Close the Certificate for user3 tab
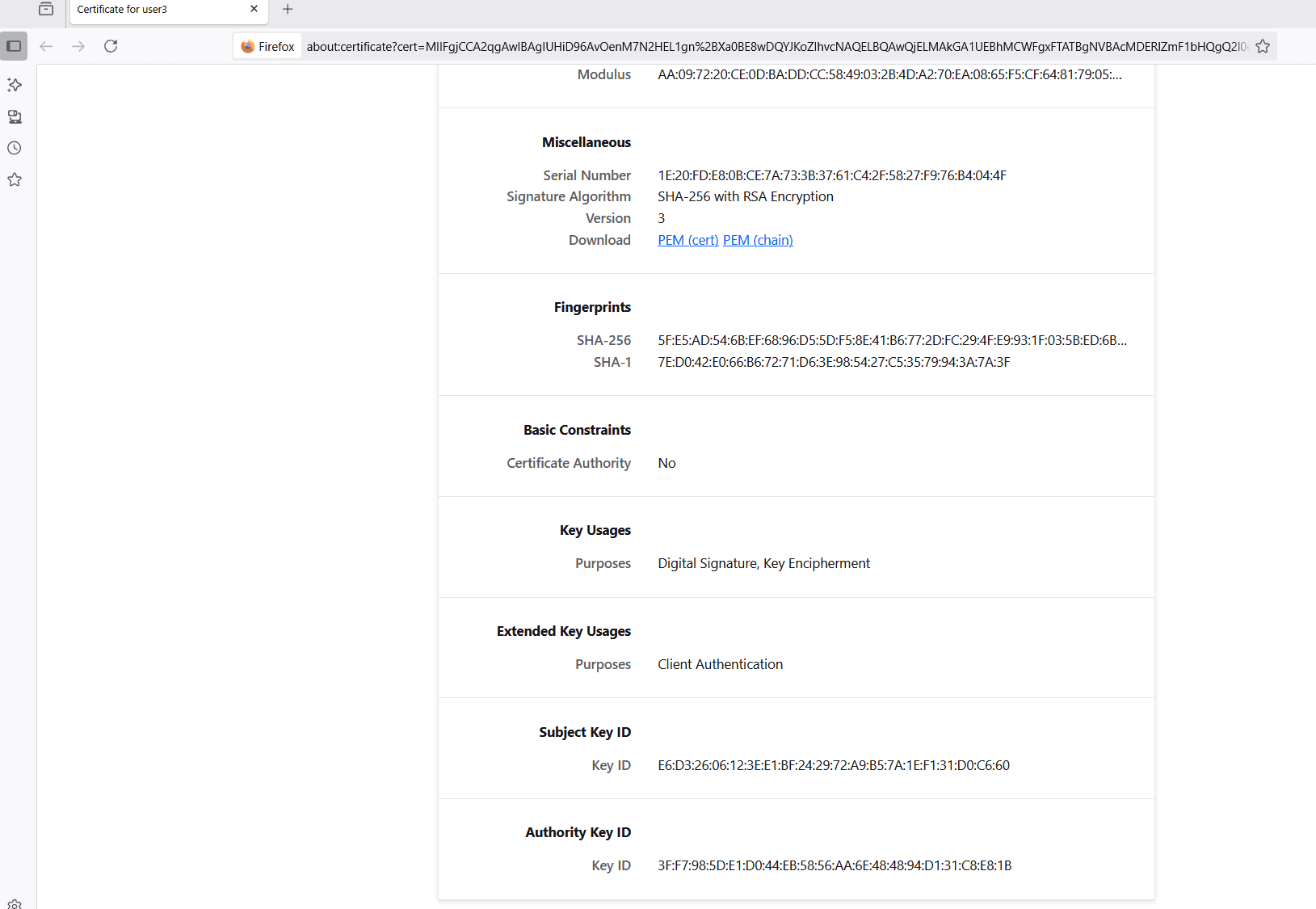 254,9
